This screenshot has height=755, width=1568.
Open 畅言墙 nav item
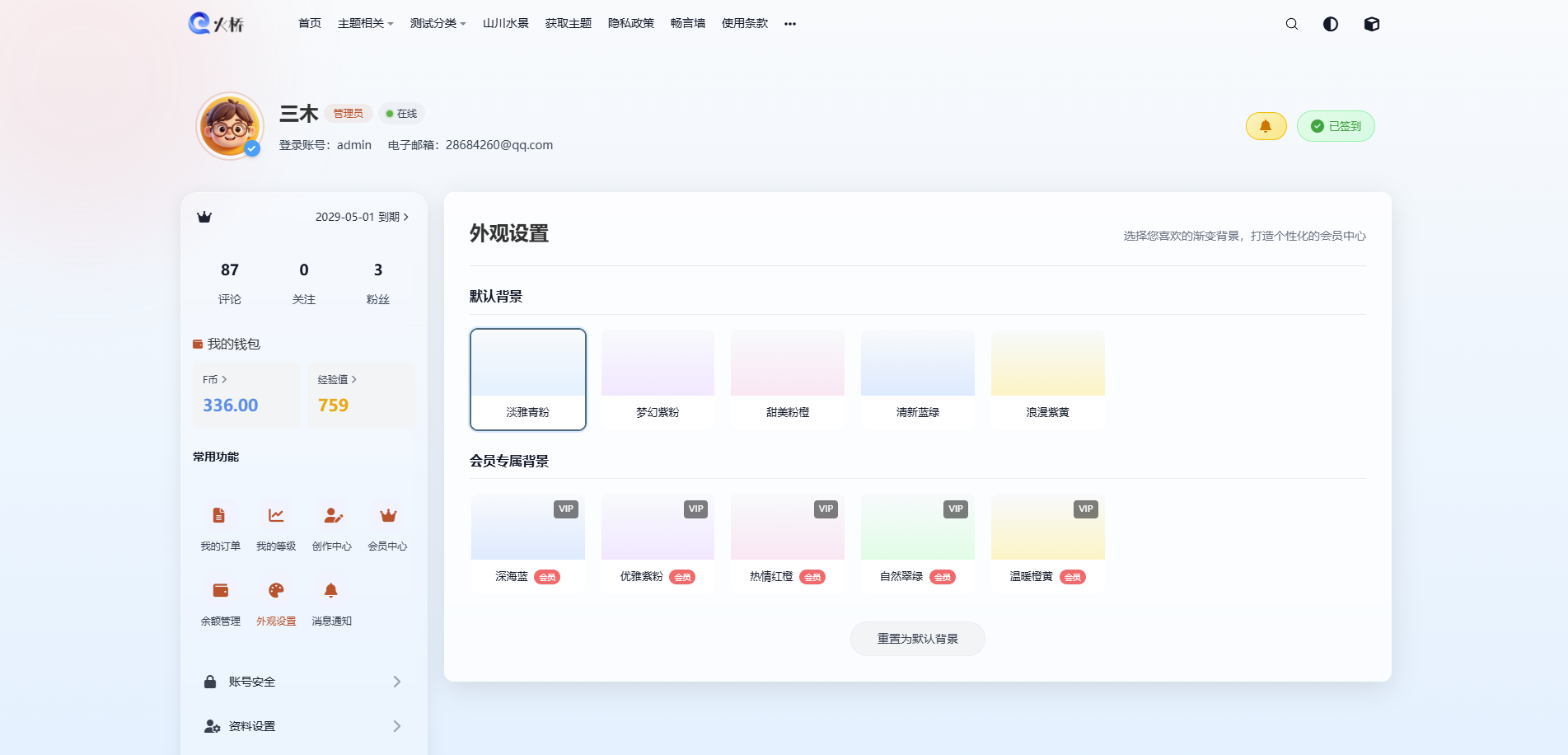(688, 24)
